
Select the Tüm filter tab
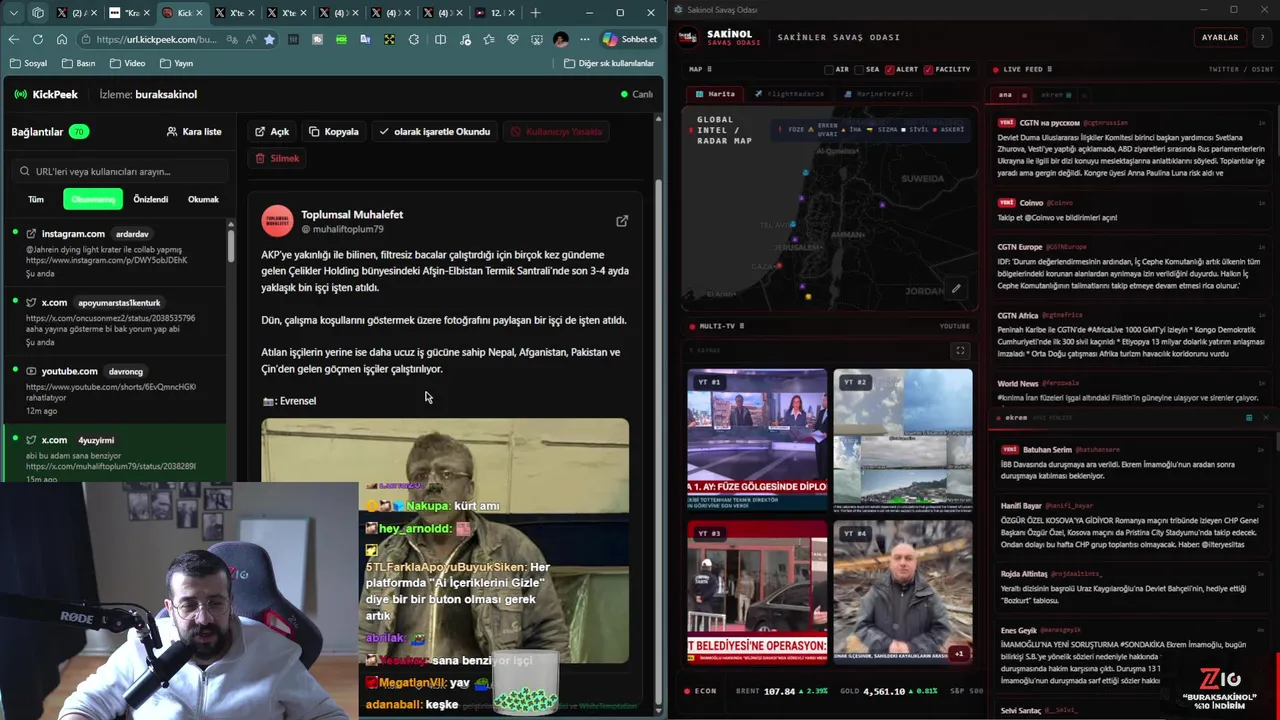[36, 199]
